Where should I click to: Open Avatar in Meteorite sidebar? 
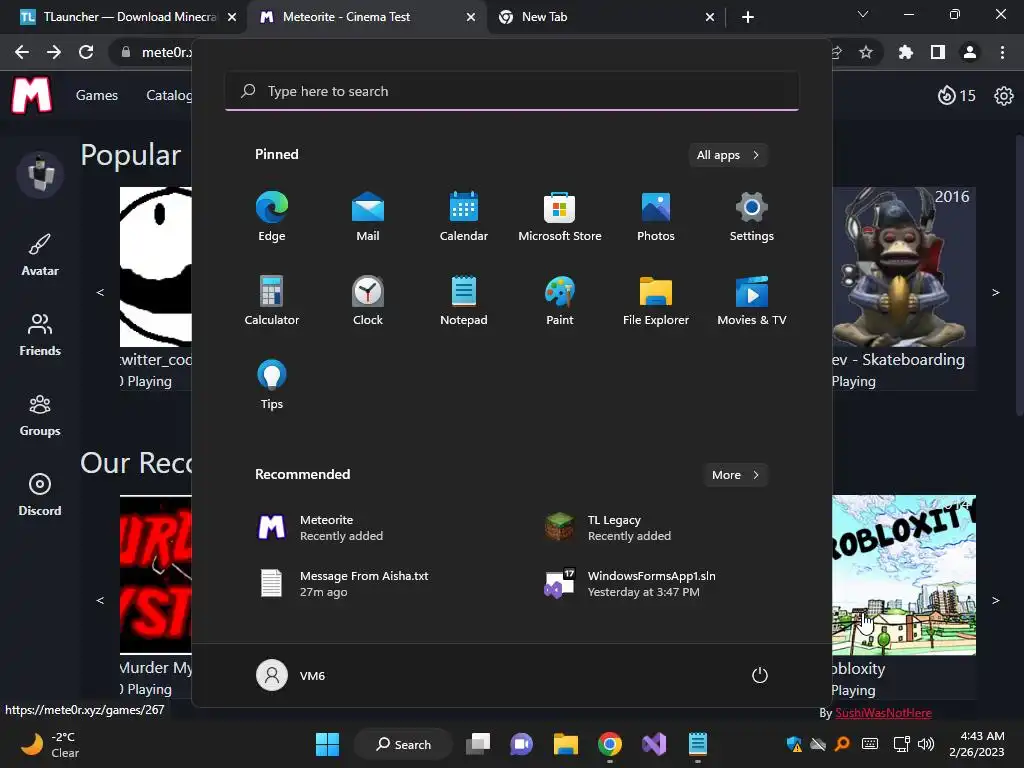pyautogui.click(x=40, y=255)
